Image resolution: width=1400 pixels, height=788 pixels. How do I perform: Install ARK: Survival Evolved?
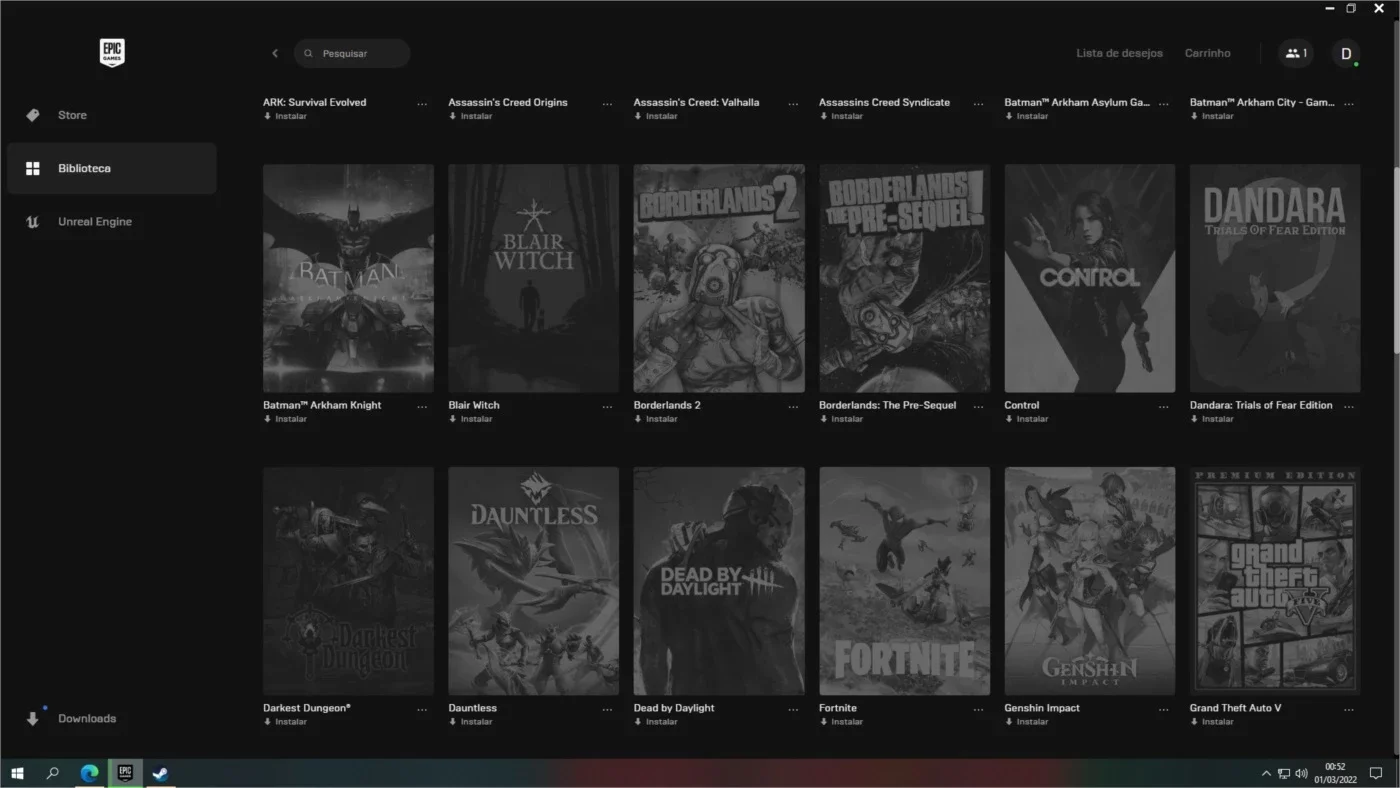285,116
